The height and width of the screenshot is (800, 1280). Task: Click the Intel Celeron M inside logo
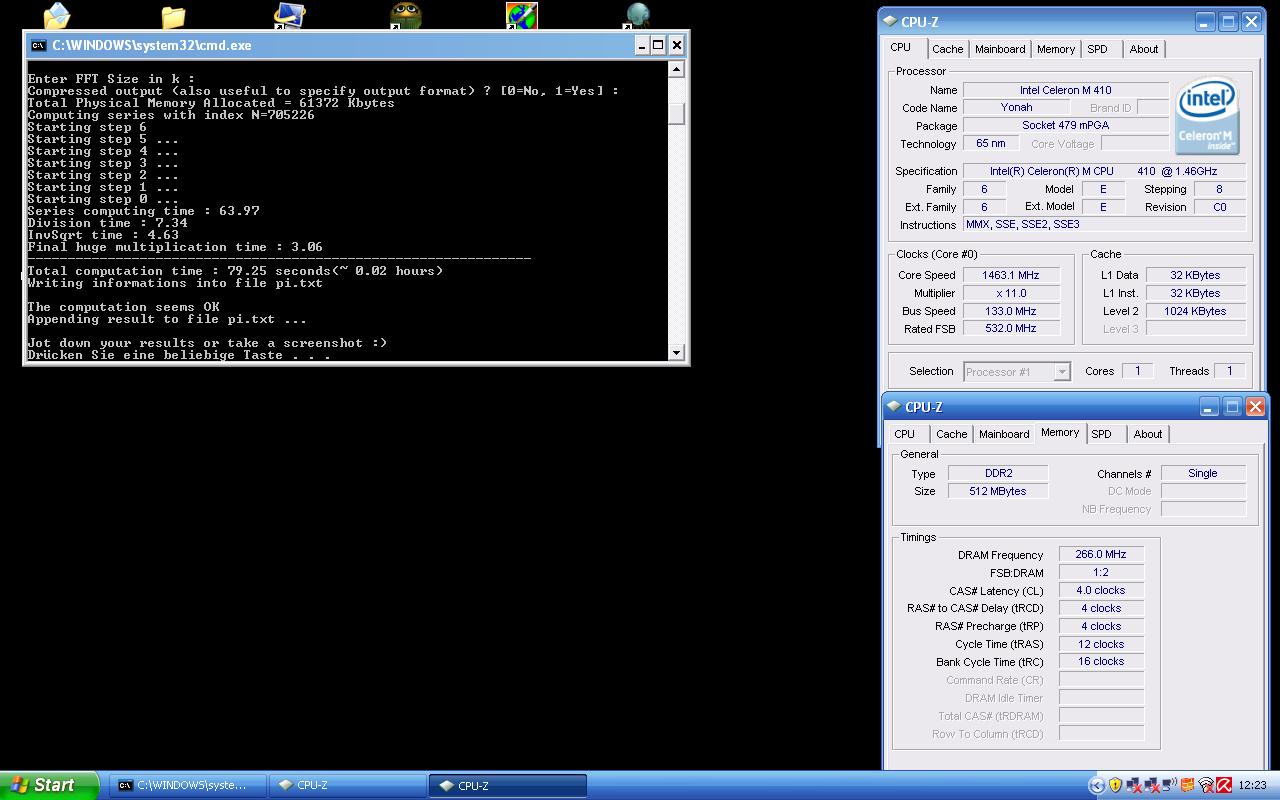[1209, 116]
